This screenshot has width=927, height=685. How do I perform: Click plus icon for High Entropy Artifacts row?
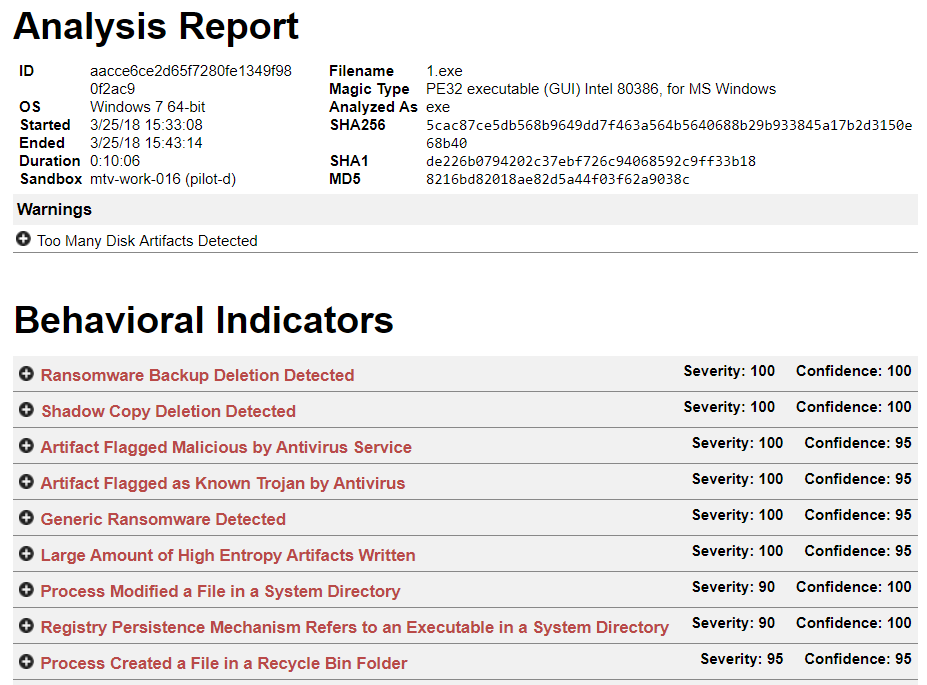point(26,555)
